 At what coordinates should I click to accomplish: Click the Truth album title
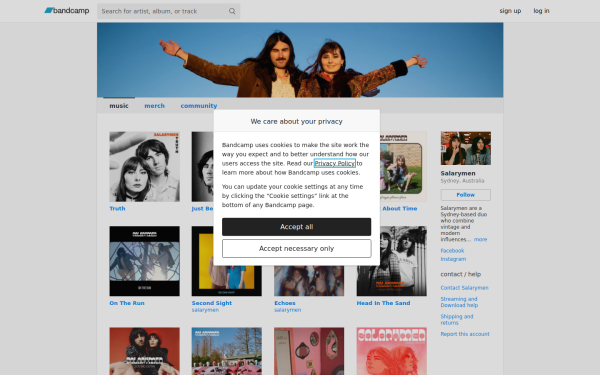tap(117, 209)
